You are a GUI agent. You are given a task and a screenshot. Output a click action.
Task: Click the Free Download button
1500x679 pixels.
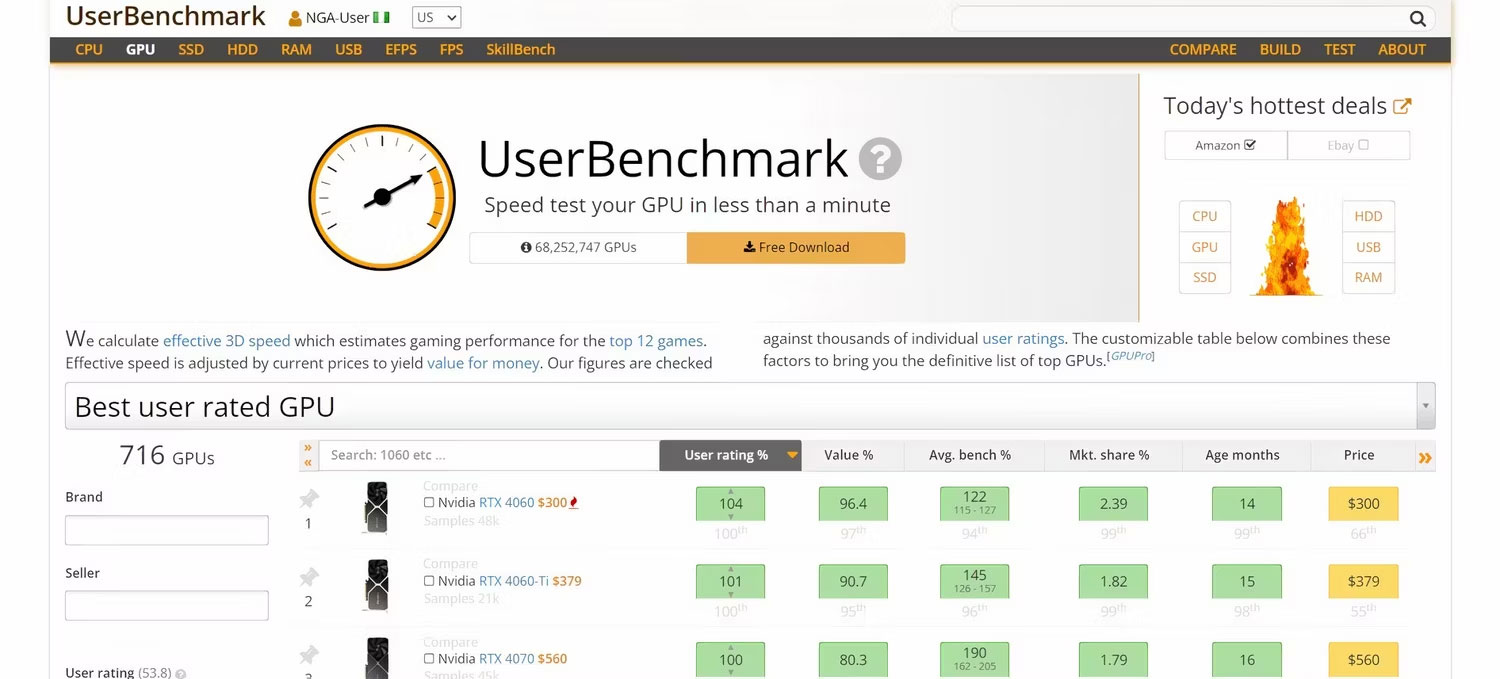click(x=795, y=247)
